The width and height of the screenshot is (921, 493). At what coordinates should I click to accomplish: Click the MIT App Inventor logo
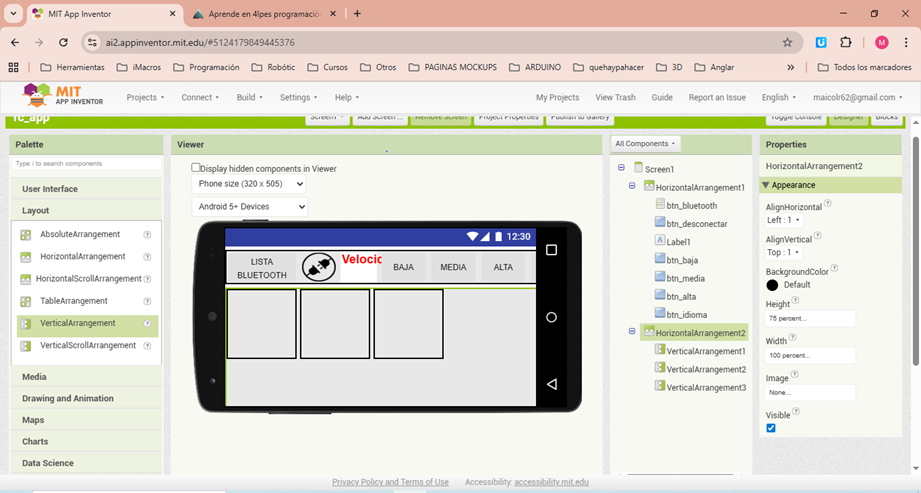coord(63,96)
